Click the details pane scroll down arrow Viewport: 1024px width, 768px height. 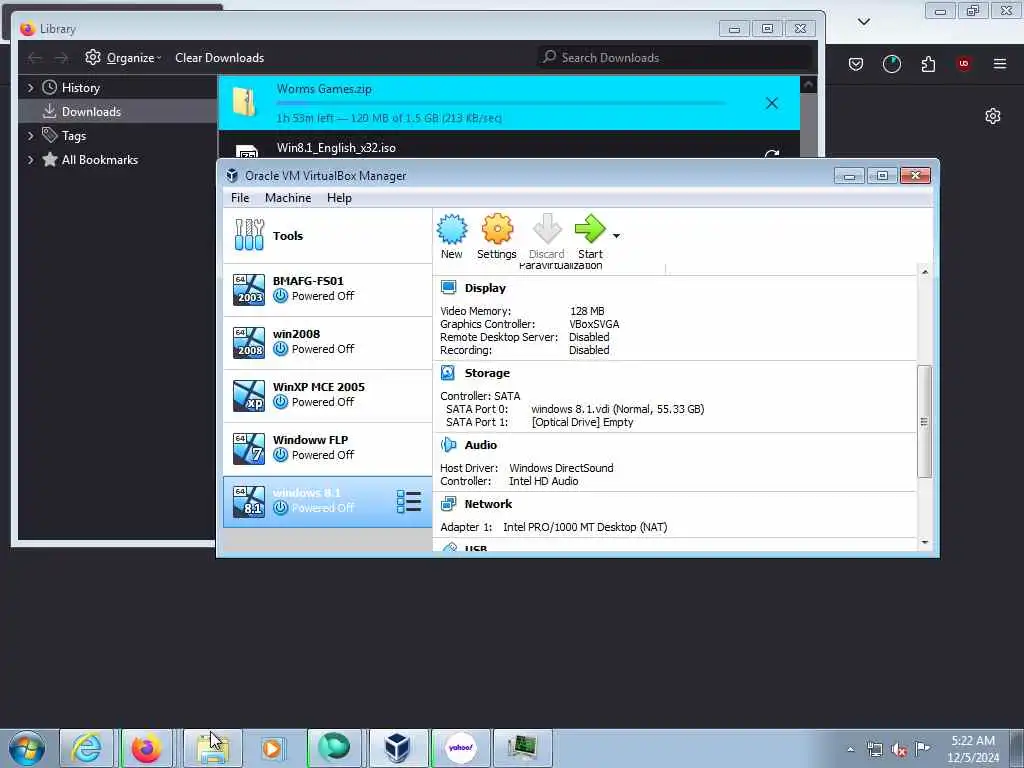point(925,543)
